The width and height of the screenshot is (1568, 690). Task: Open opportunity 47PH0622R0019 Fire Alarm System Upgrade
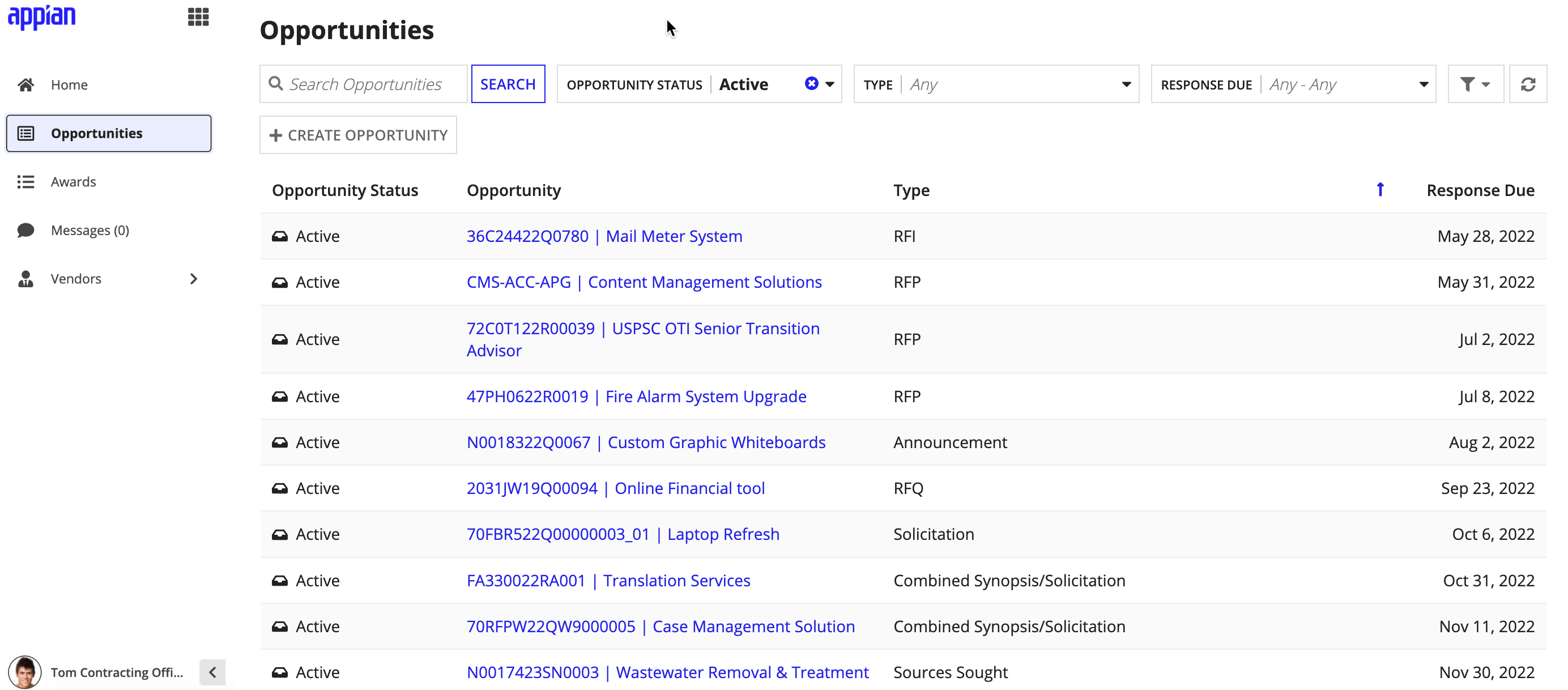click(x=636, y=396)
